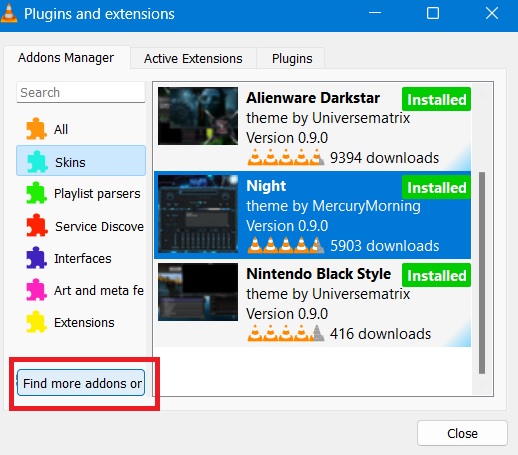
Task: Close the Plugins and extensions dialog
Action: point(462,433)
